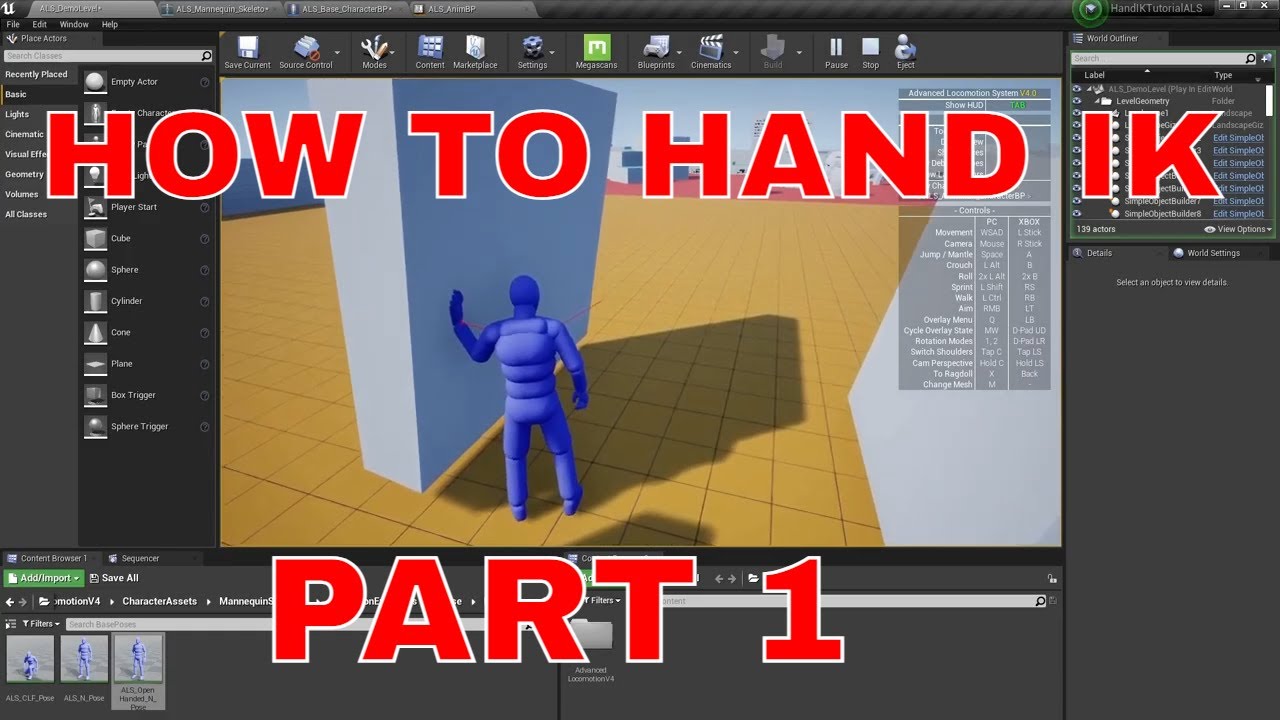
Task: Open the Edit menu
Action: [x=40, y=24]
